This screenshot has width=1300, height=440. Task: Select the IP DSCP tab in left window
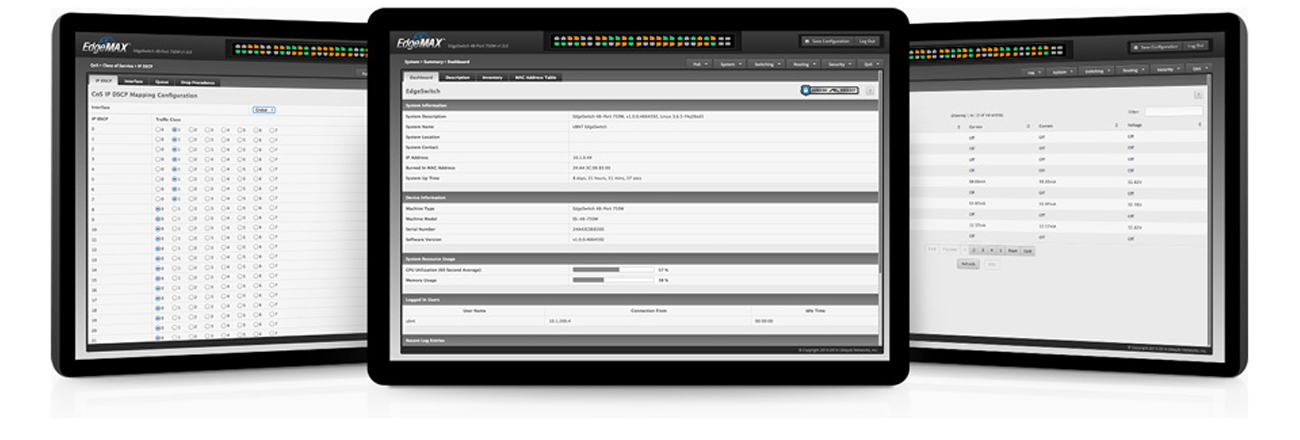[101, 82]
